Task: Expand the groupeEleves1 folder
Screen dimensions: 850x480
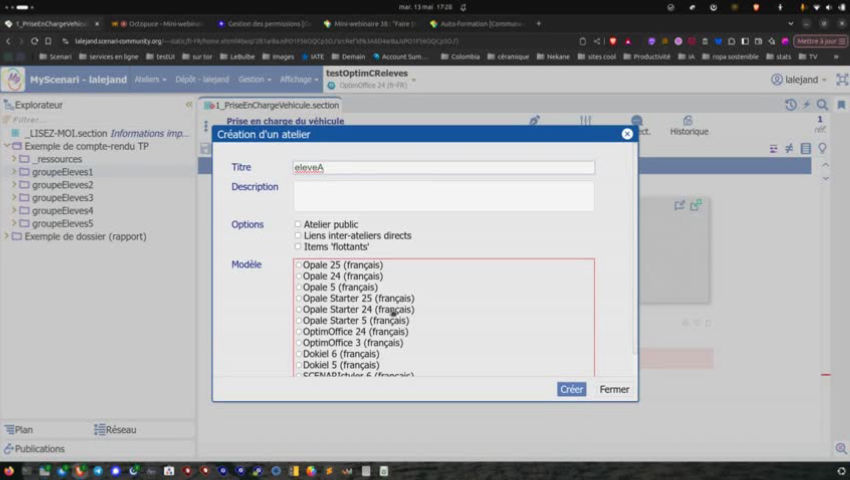Action: [x=14, y=171]
